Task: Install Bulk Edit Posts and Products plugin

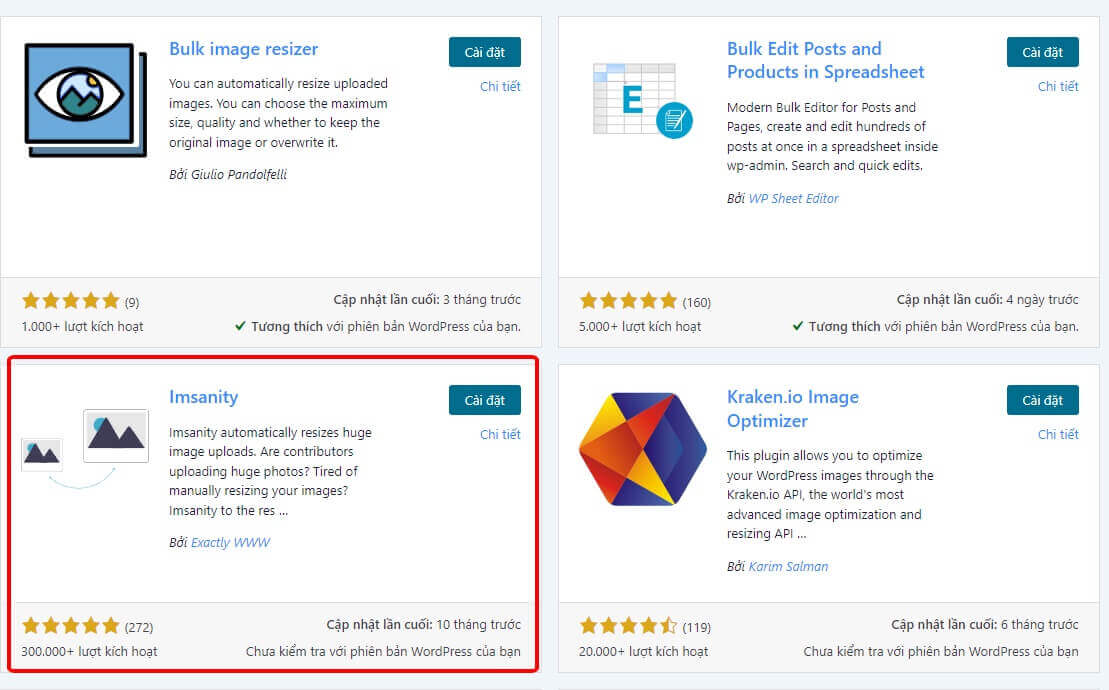Action: pos(1042,52)
